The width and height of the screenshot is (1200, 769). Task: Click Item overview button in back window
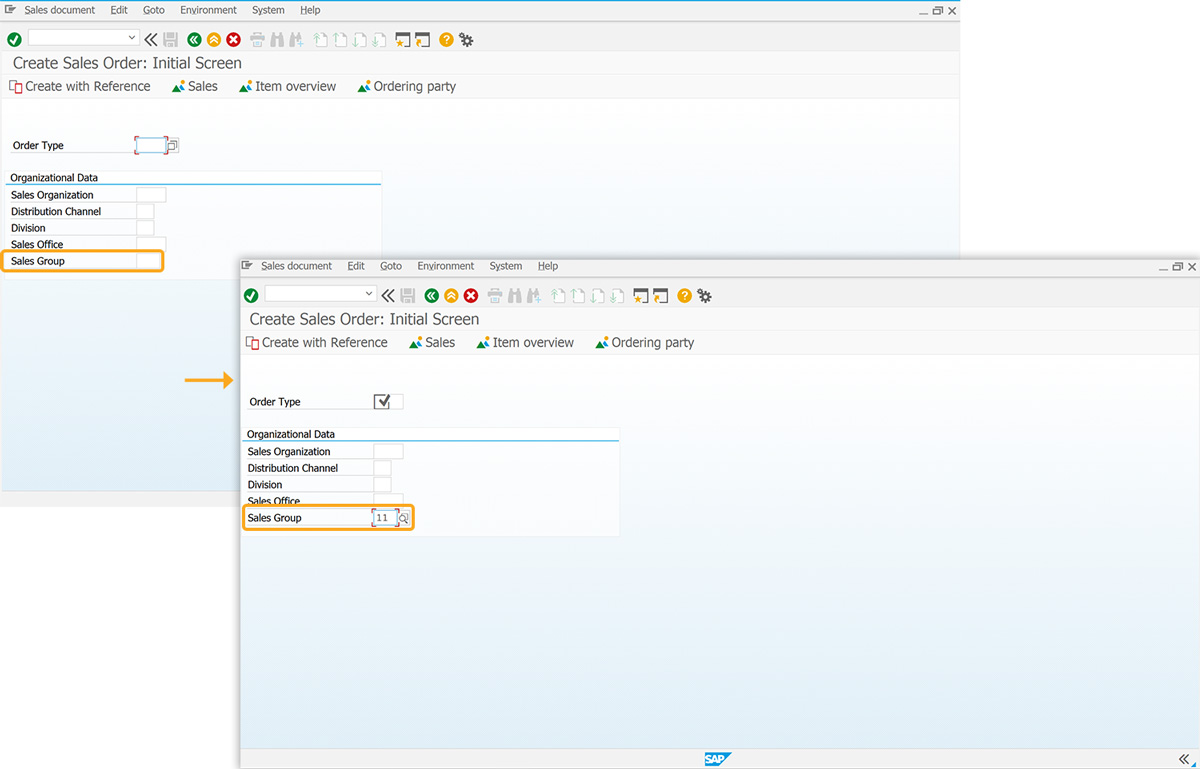tap(288, 87)
